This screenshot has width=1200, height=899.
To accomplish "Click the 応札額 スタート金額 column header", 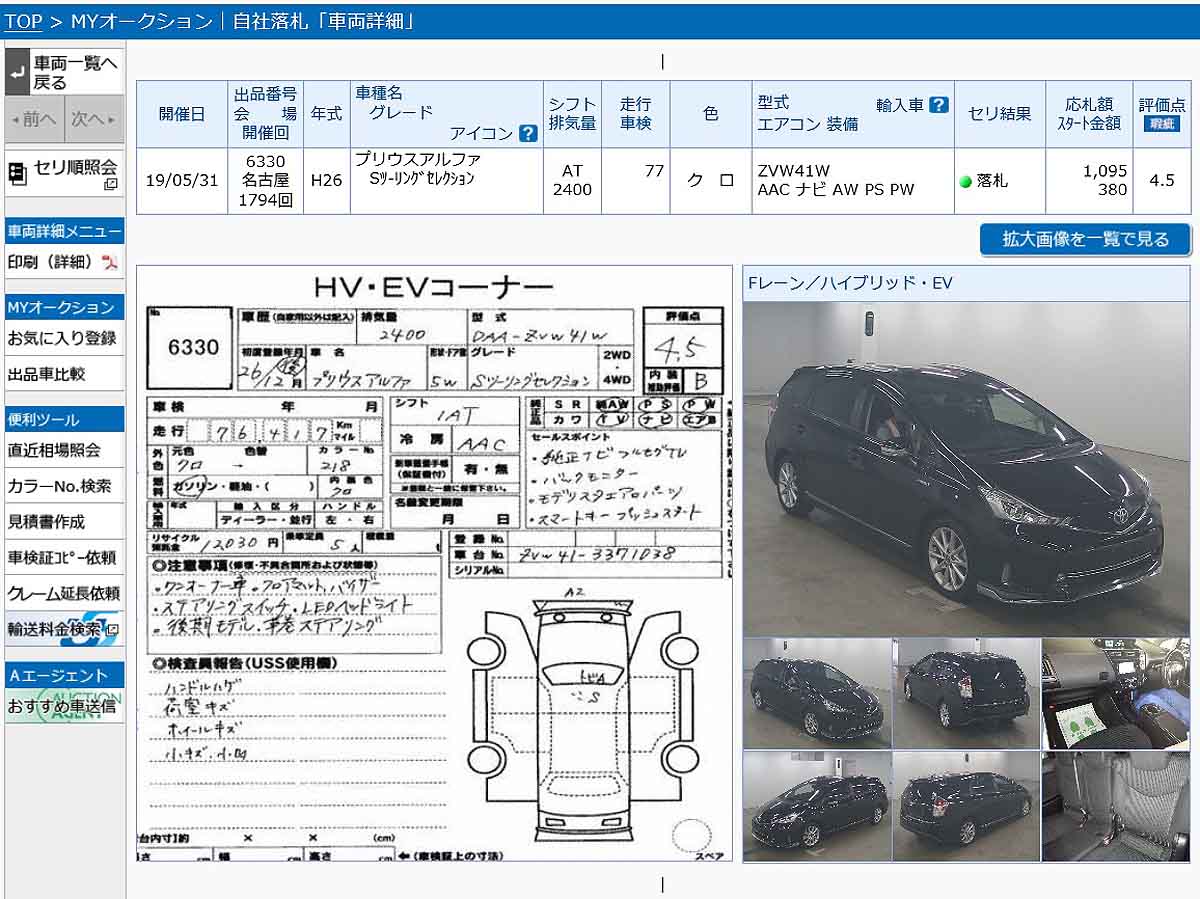I will point(1090,114).
